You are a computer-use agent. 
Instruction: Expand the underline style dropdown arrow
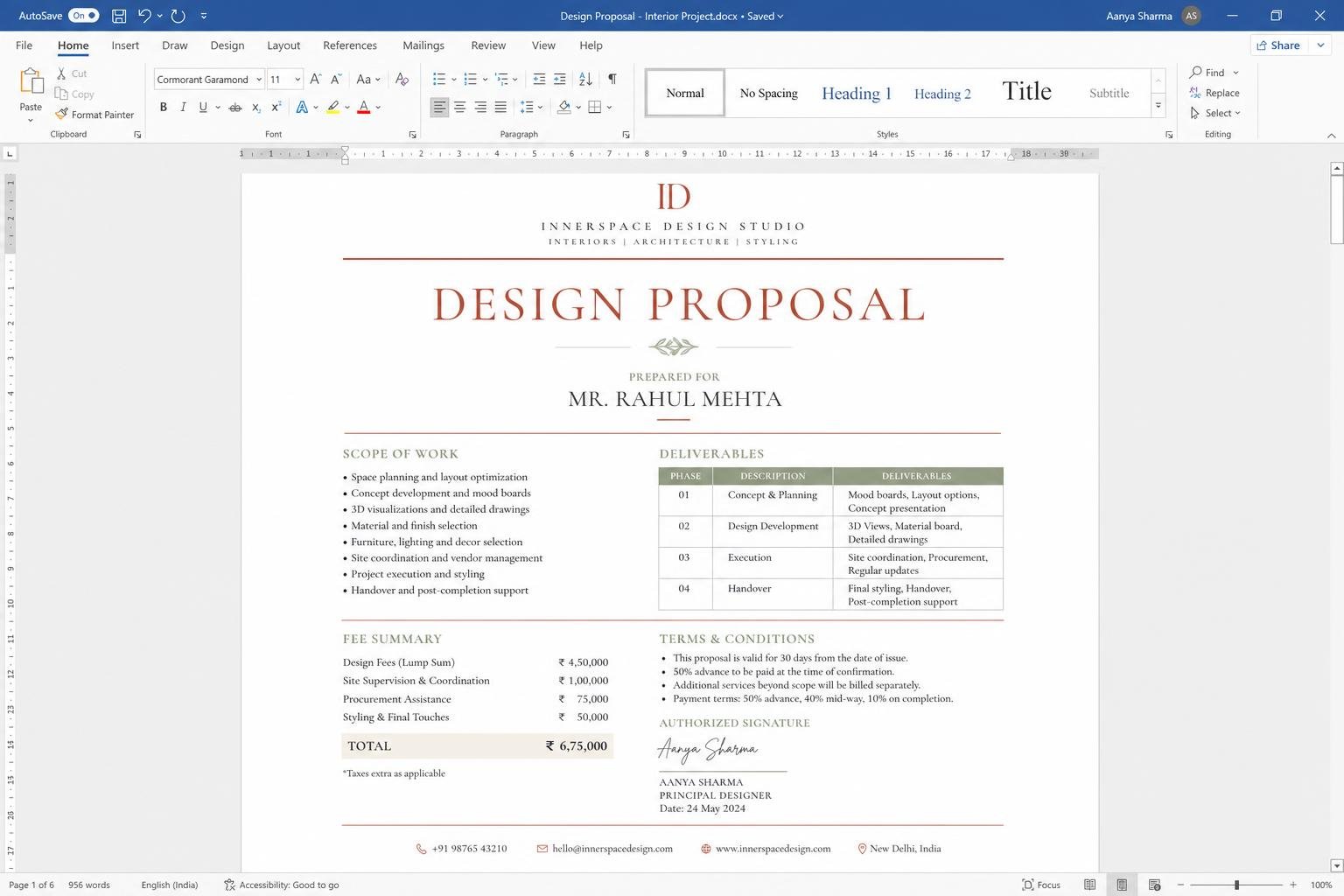coord(217,107)
